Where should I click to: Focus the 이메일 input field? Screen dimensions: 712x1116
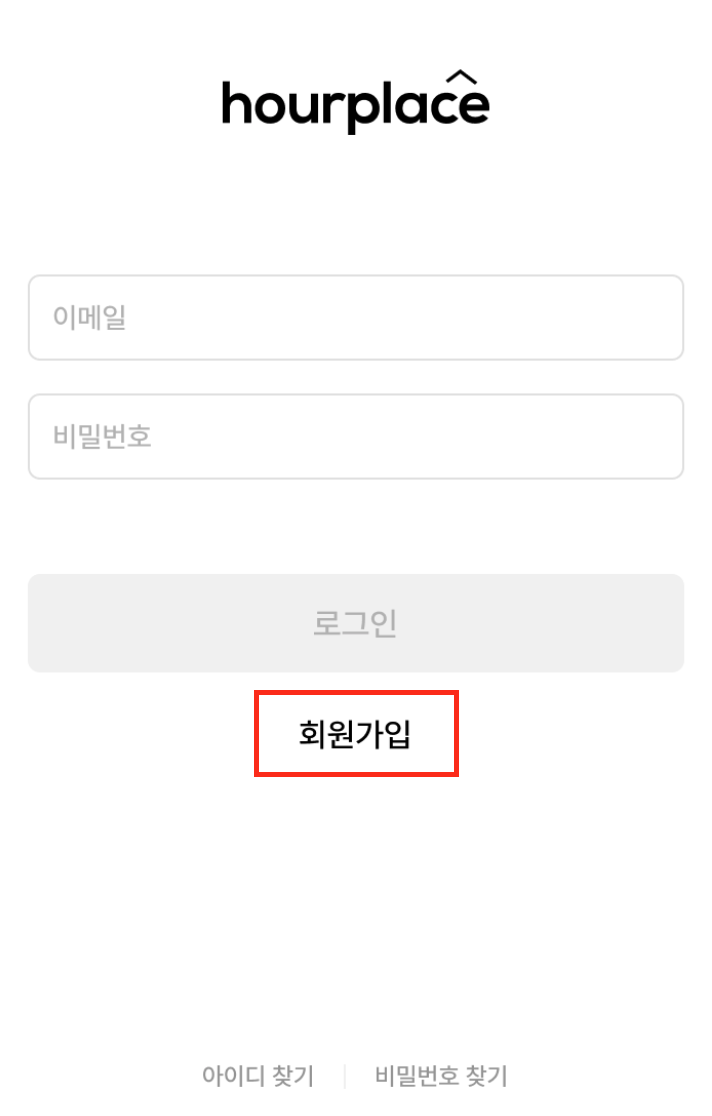pos(355,317)
